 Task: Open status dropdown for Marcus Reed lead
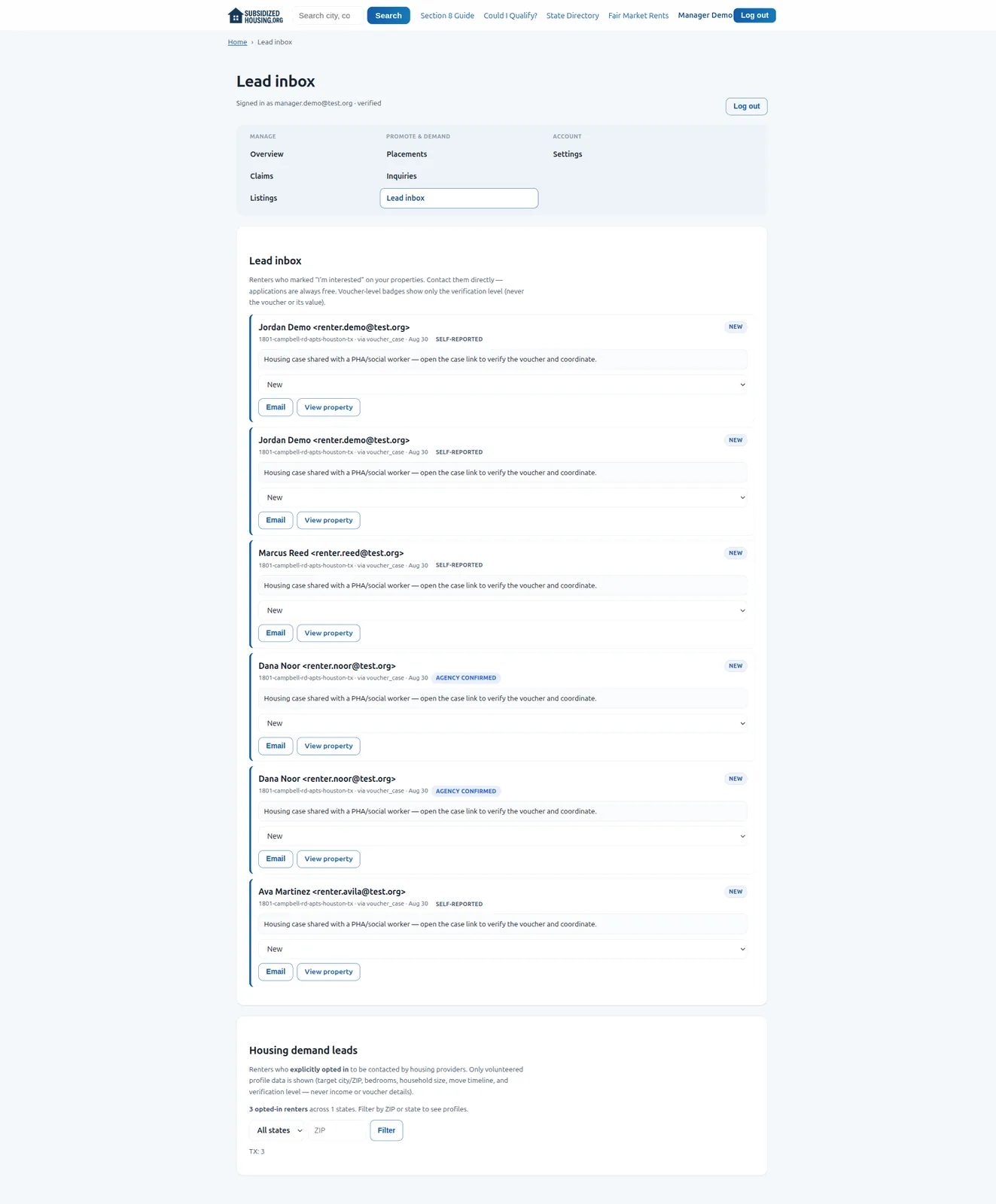(503, 610)
